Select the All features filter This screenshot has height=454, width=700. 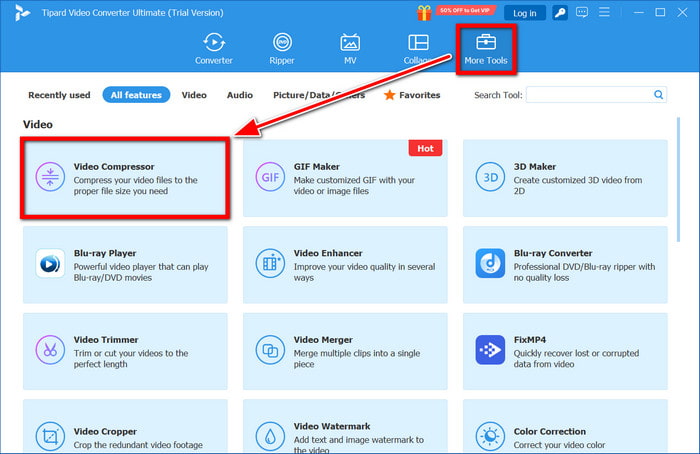click(136, 95)
